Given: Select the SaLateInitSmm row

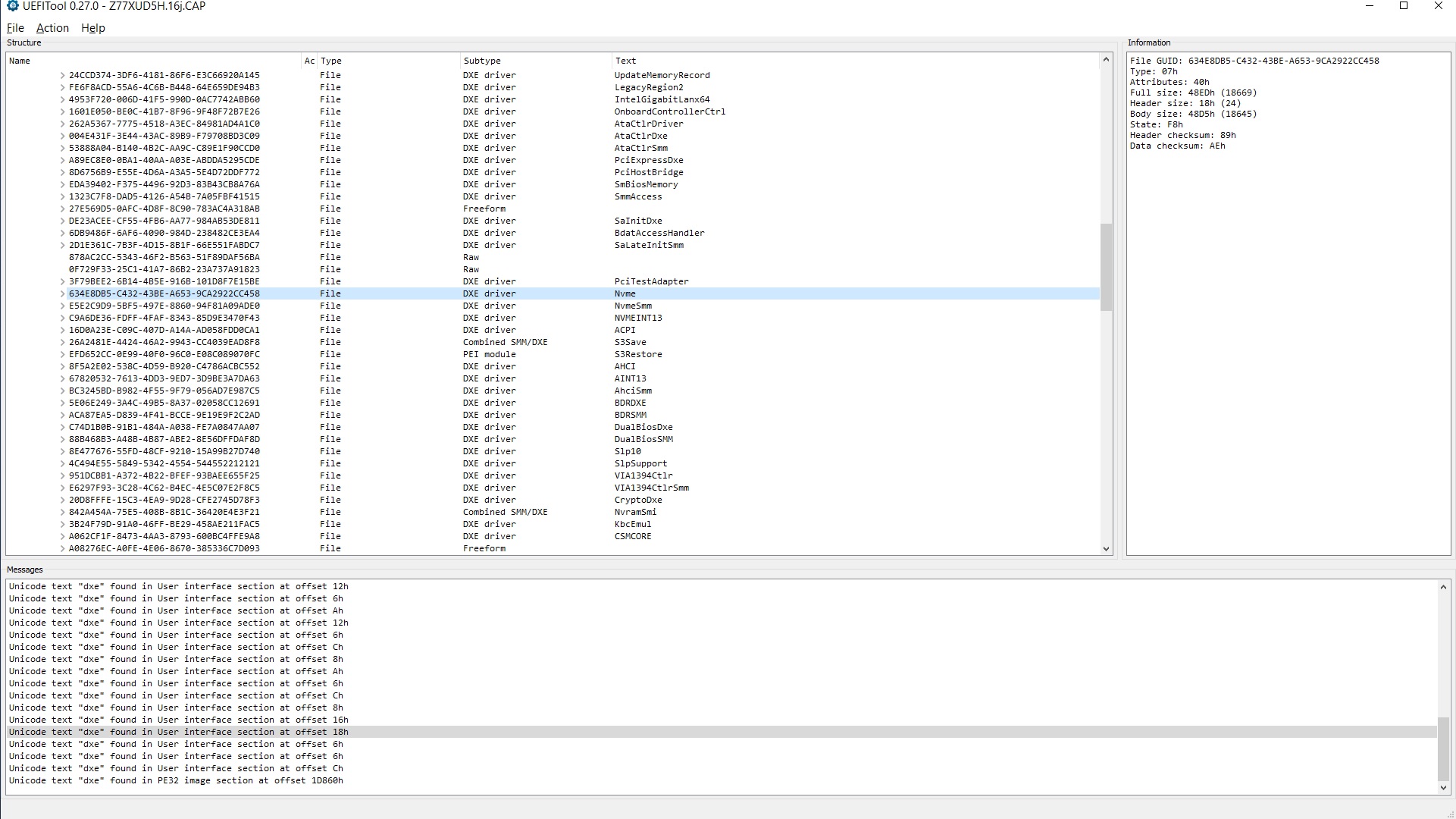Looking at the screenshot, I should (x=553, y=245).
